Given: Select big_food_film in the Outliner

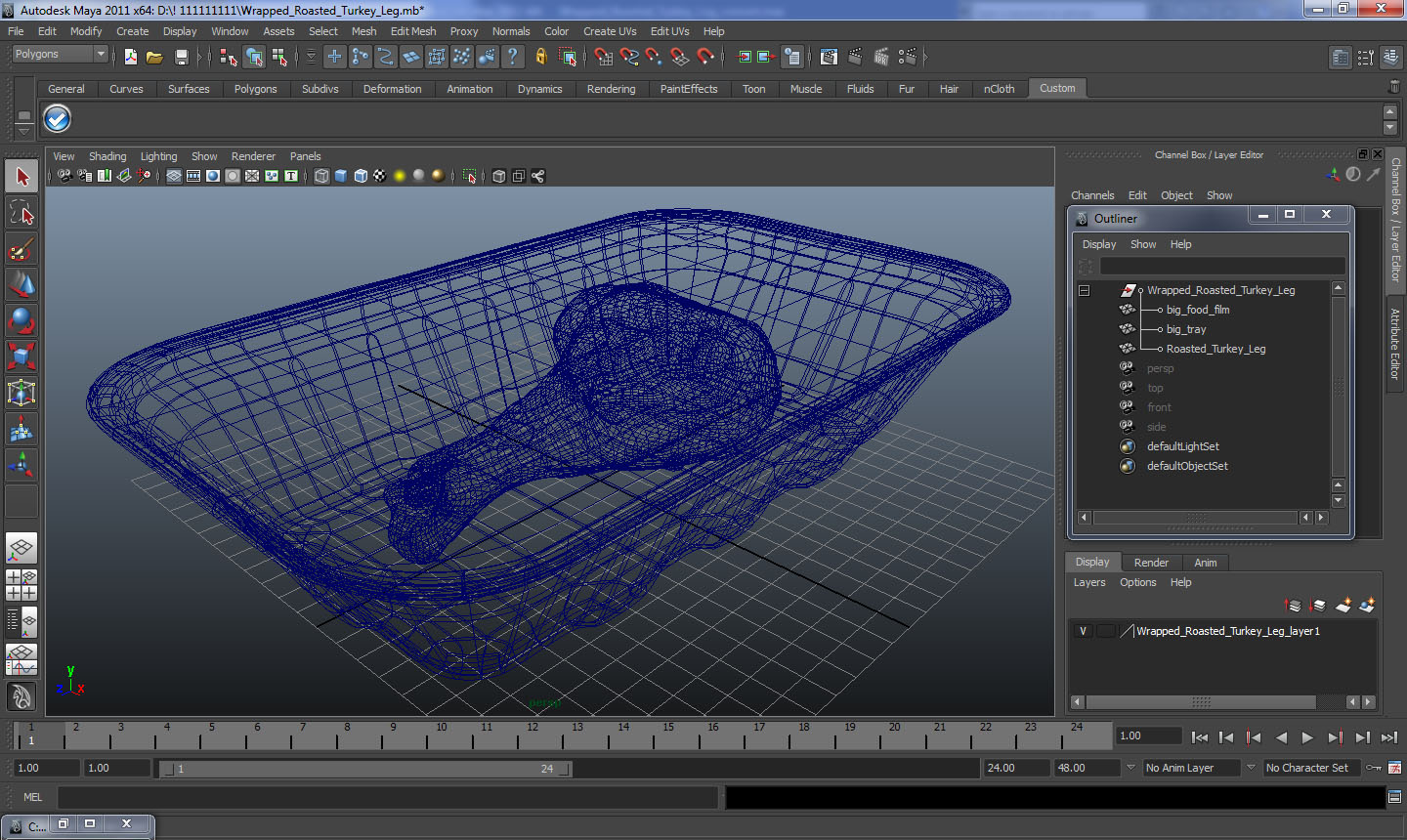Looking at the screenshot, I should pyautogui.click(x=1198, y=310).
